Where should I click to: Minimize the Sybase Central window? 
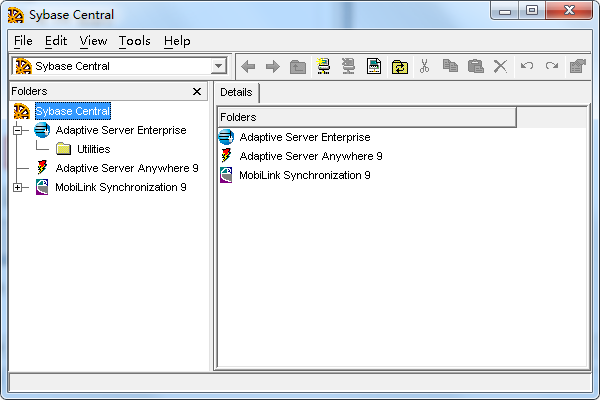[x=505, y=11]
